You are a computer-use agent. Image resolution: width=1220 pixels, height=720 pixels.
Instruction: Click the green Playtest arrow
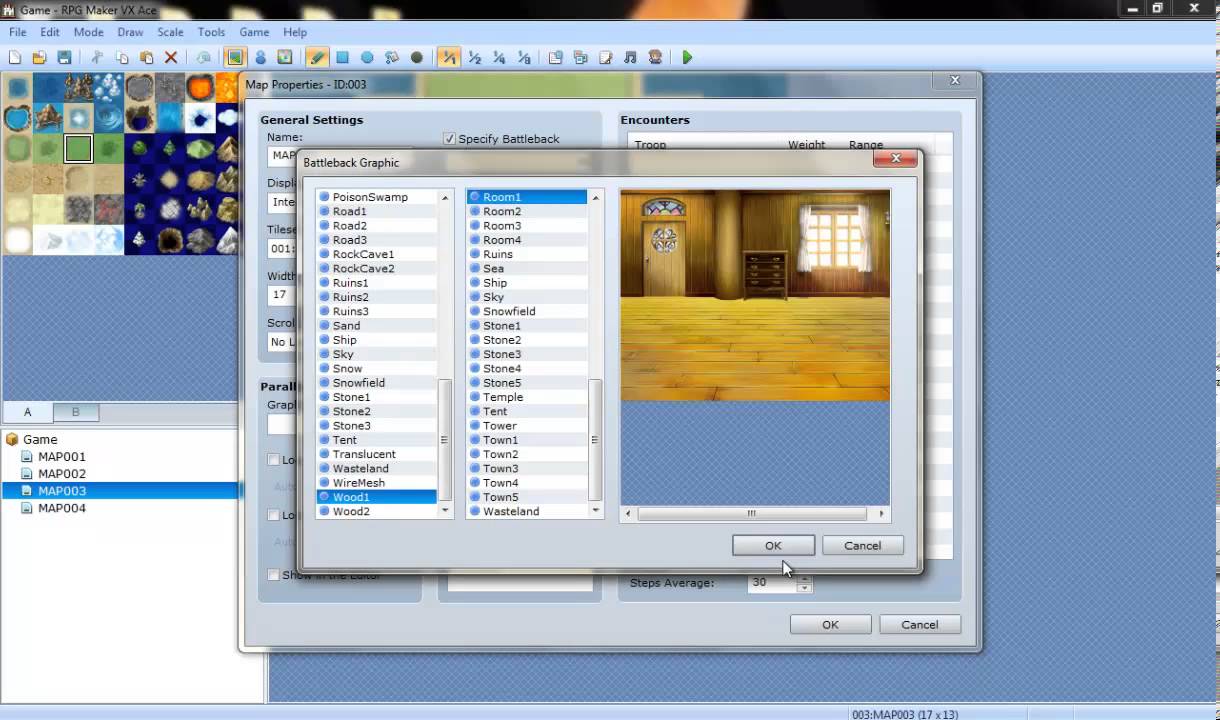[x=687, y=58]
